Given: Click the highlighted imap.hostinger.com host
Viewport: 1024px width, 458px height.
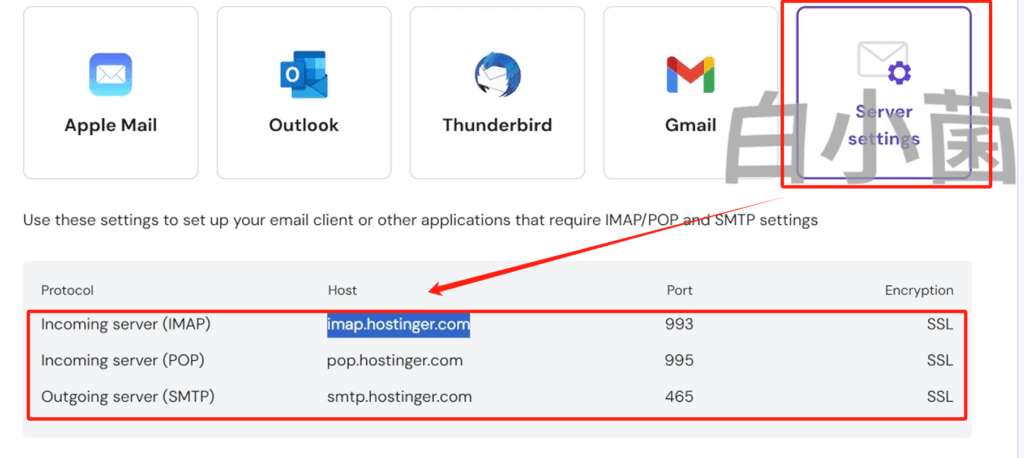Looking at the screenshot, I should [398, 324].
